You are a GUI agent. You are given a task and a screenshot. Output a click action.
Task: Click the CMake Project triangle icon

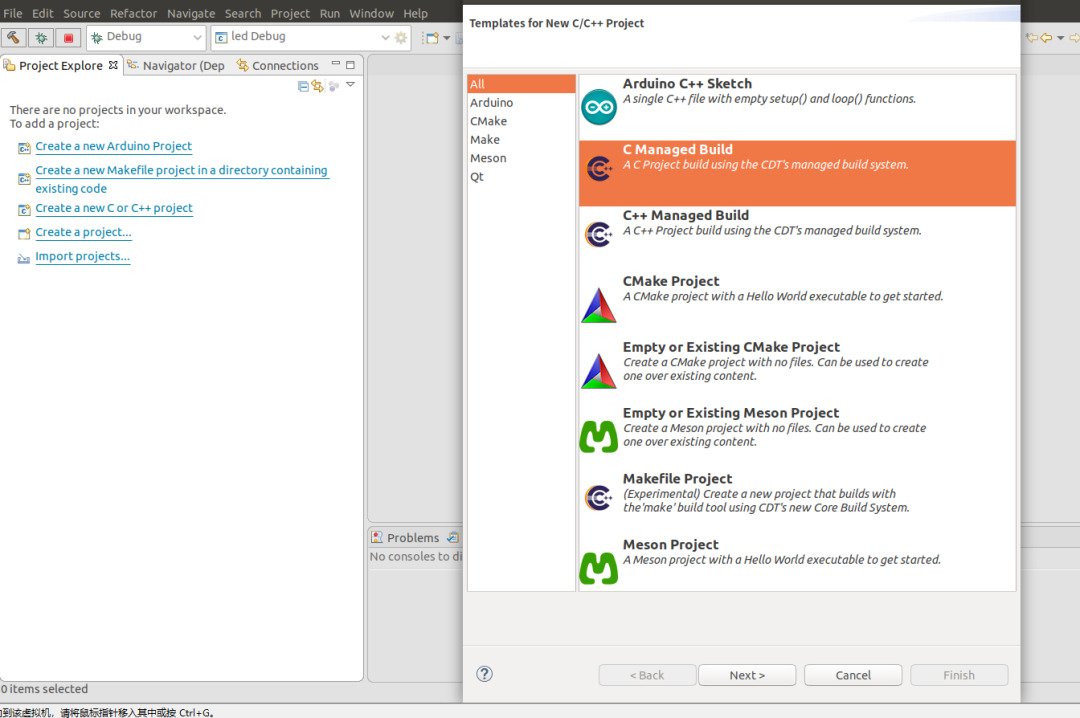coord(599,305)
